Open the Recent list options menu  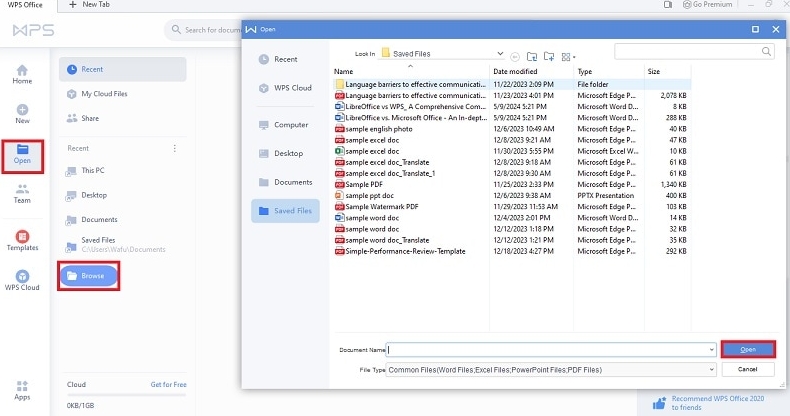(175, 148)
